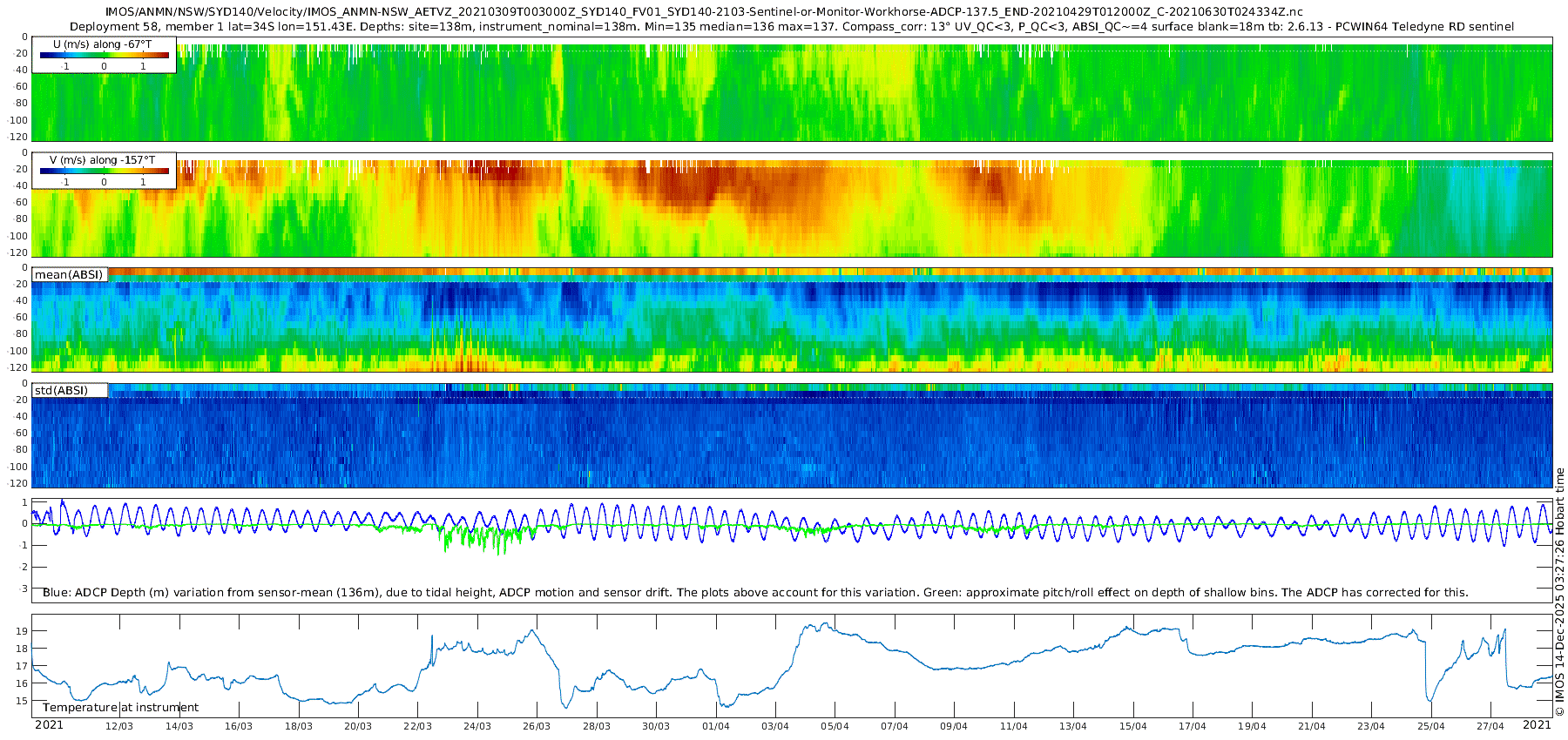Click the NetCDF file path title text

coord(704,12)
